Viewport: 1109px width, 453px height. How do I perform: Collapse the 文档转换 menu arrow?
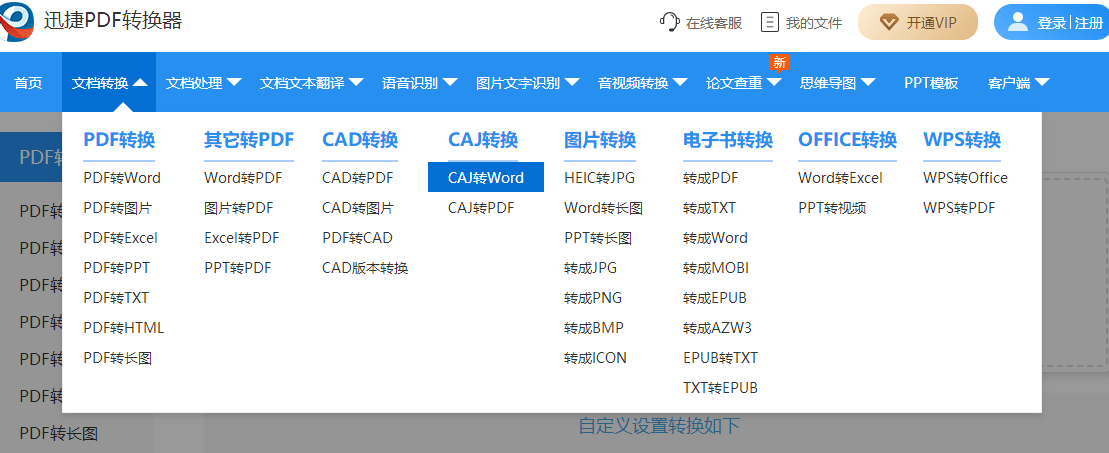coord(140,83)
